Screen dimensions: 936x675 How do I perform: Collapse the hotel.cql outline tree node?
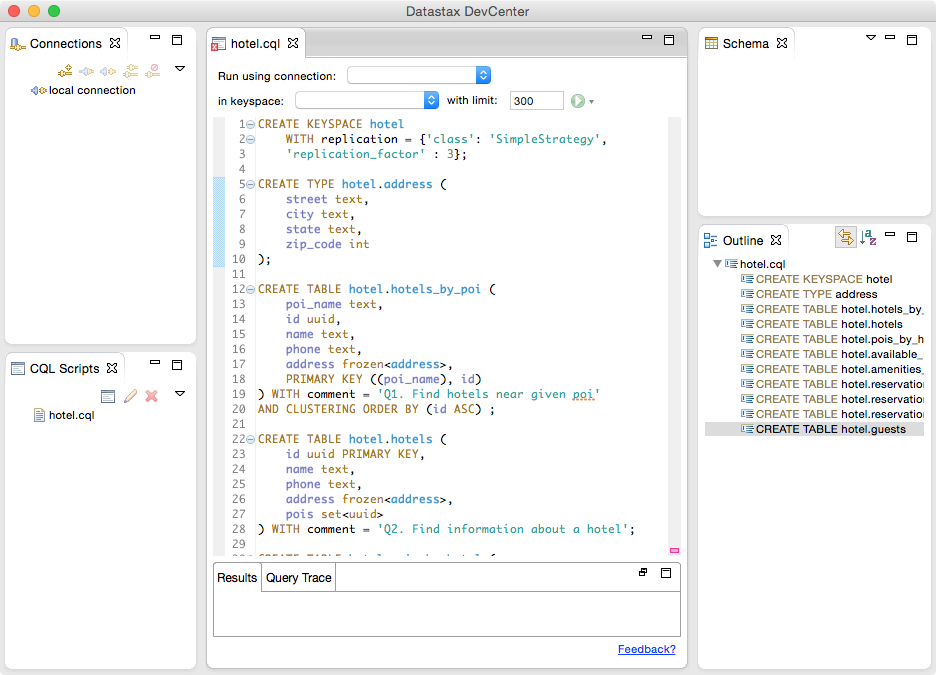[717, 264]
